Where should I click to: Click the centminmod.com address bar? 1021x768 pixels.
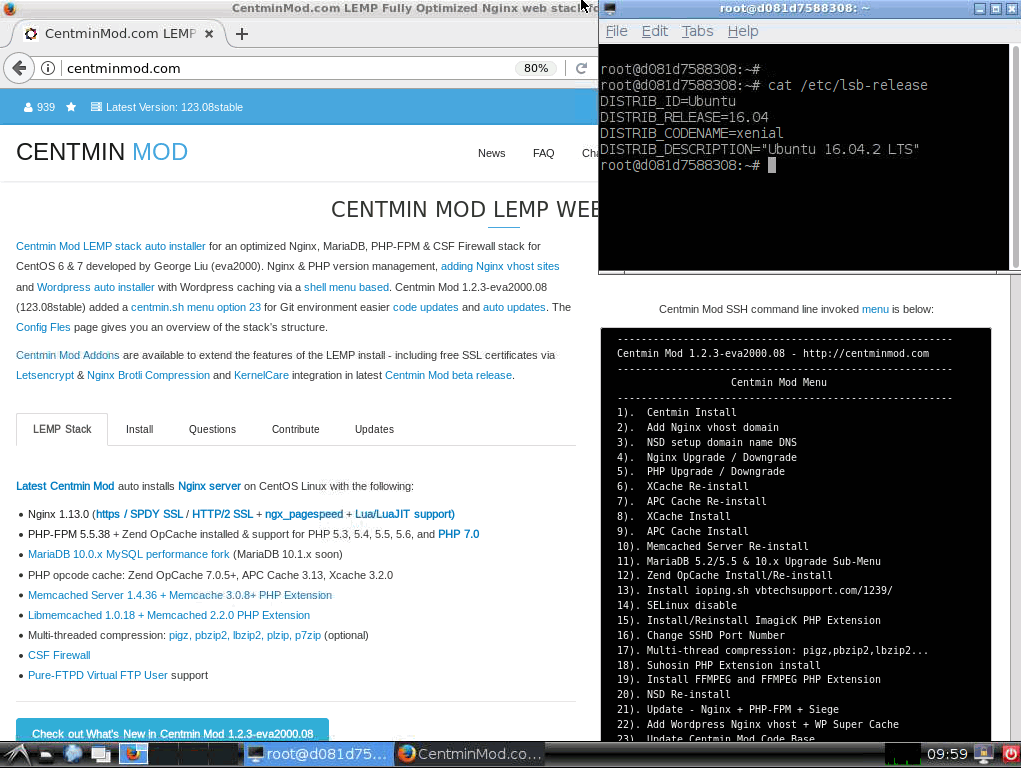(287, 68)
